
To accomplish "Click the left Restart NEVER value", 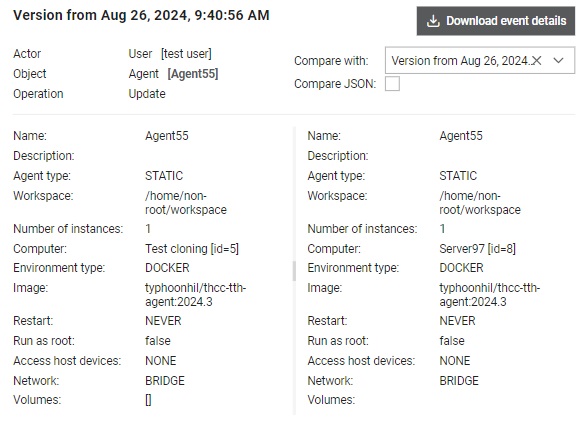I will coord(163,321).
